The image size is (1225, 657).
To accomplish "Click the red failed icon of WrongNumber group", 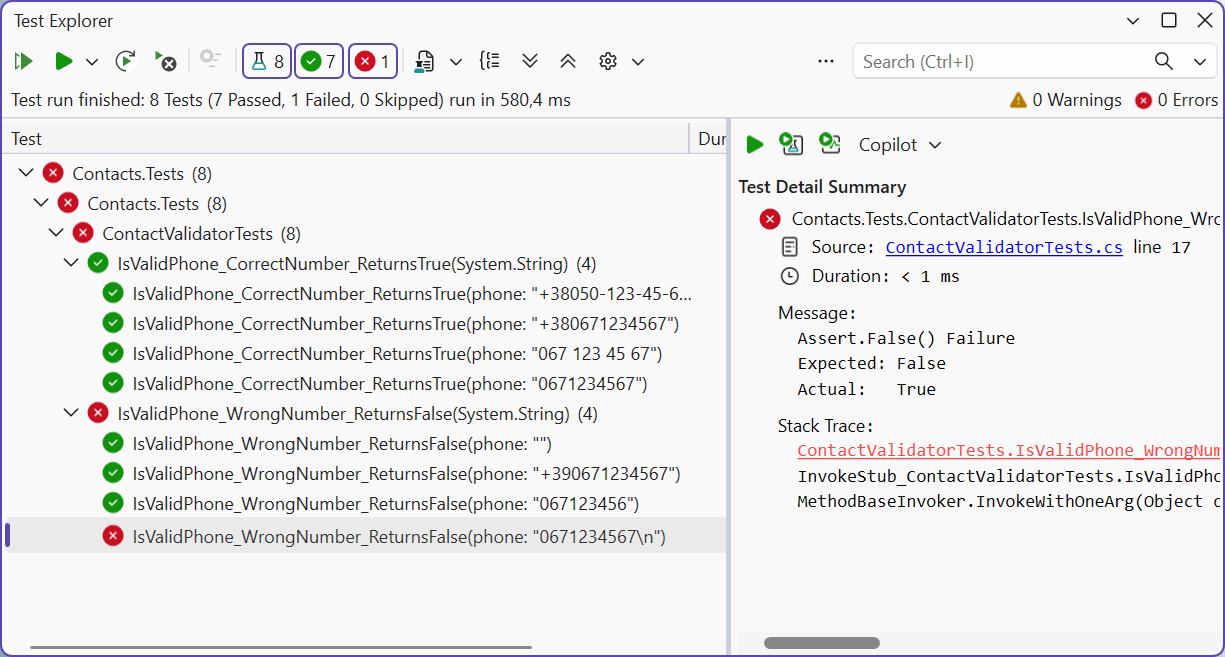I will pyautogui.click(x=98, y=413).
